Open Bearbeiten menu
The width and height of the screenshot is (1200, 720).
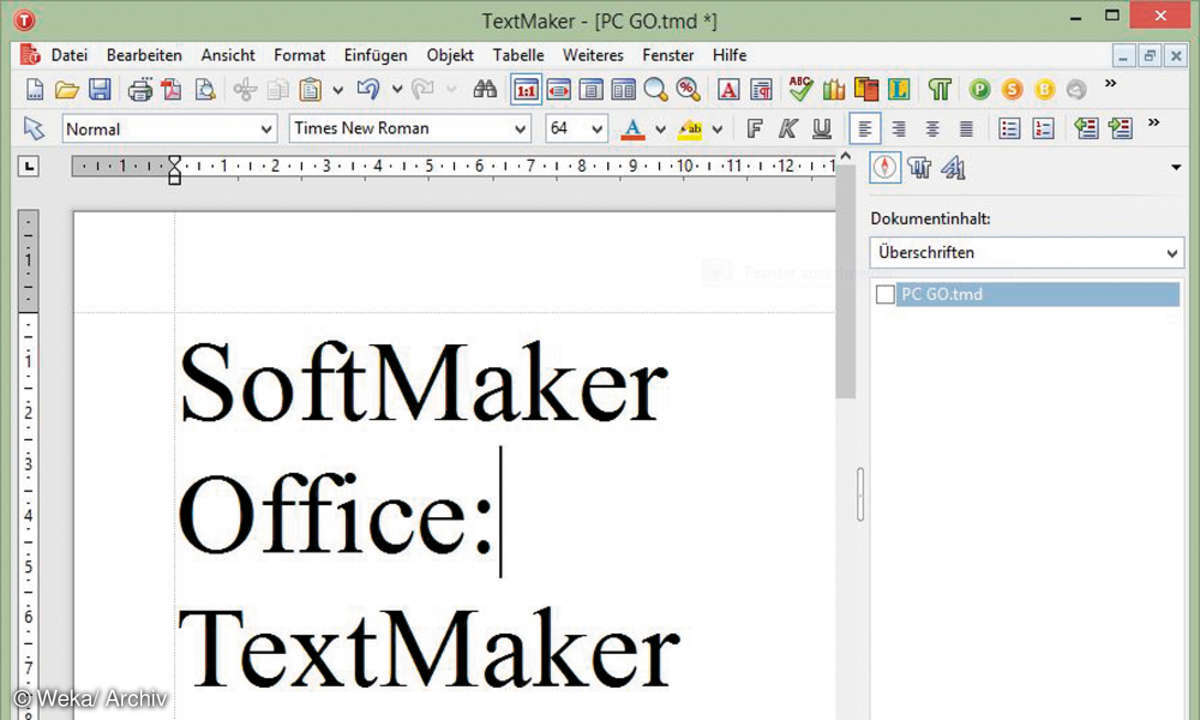145,55
